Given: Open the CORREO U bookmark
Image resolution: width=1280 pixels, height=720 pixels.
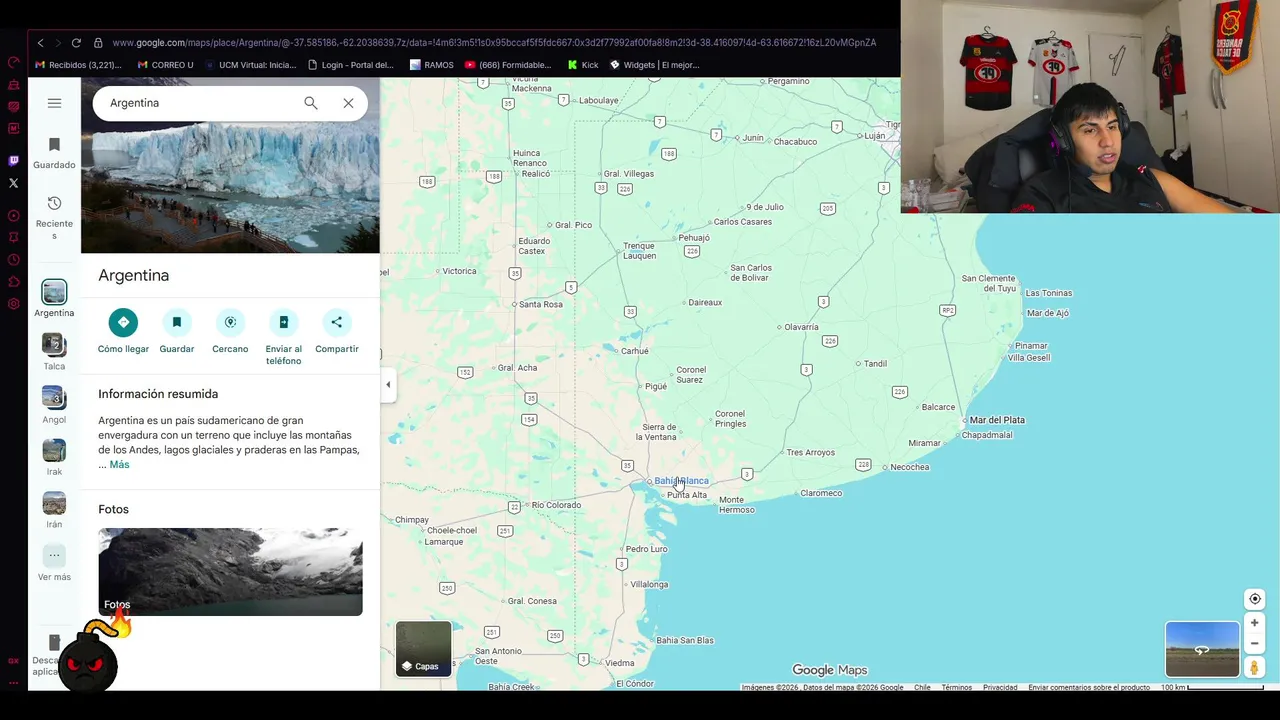Looking at the screenshot, I should pyautogui.click(x=166, y=65).
